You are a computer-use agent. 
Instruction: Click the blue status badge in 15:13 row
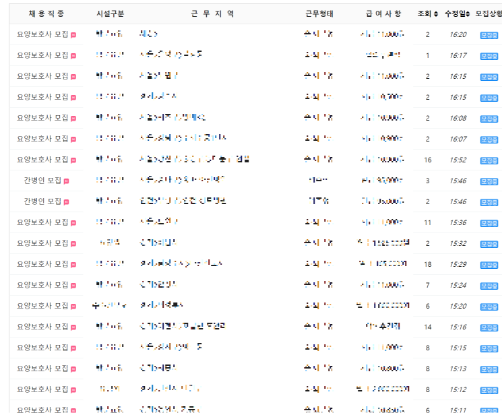(489, 370)
